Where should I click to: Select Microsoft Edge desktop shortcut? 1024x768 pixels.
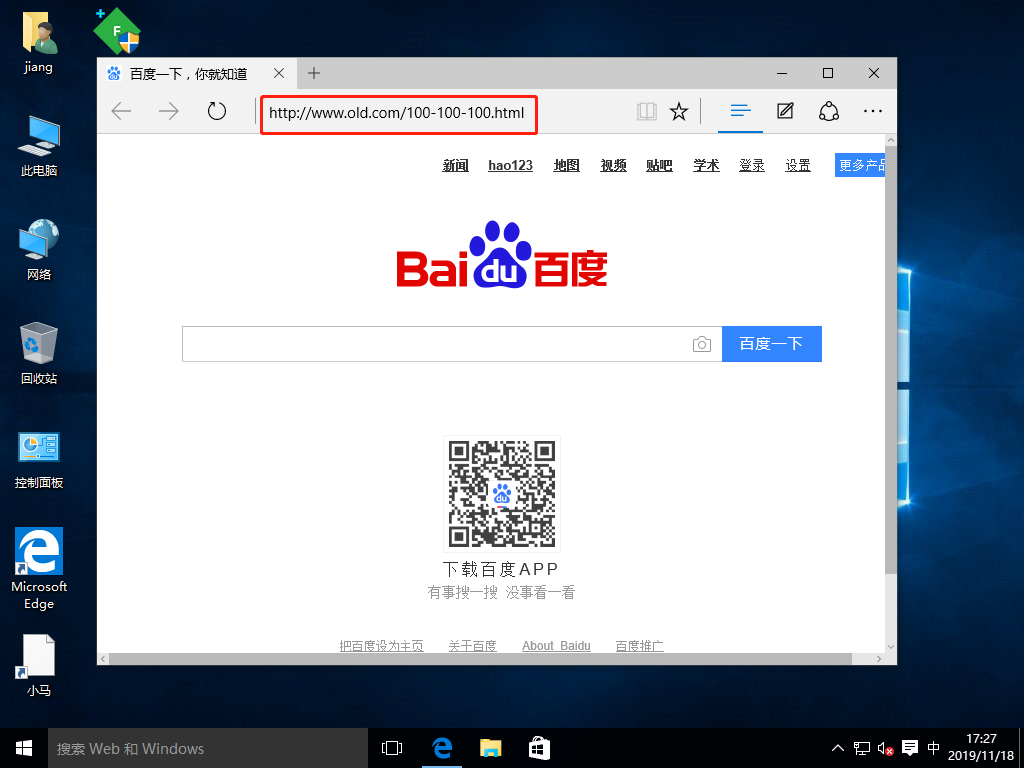pos(39,568)
